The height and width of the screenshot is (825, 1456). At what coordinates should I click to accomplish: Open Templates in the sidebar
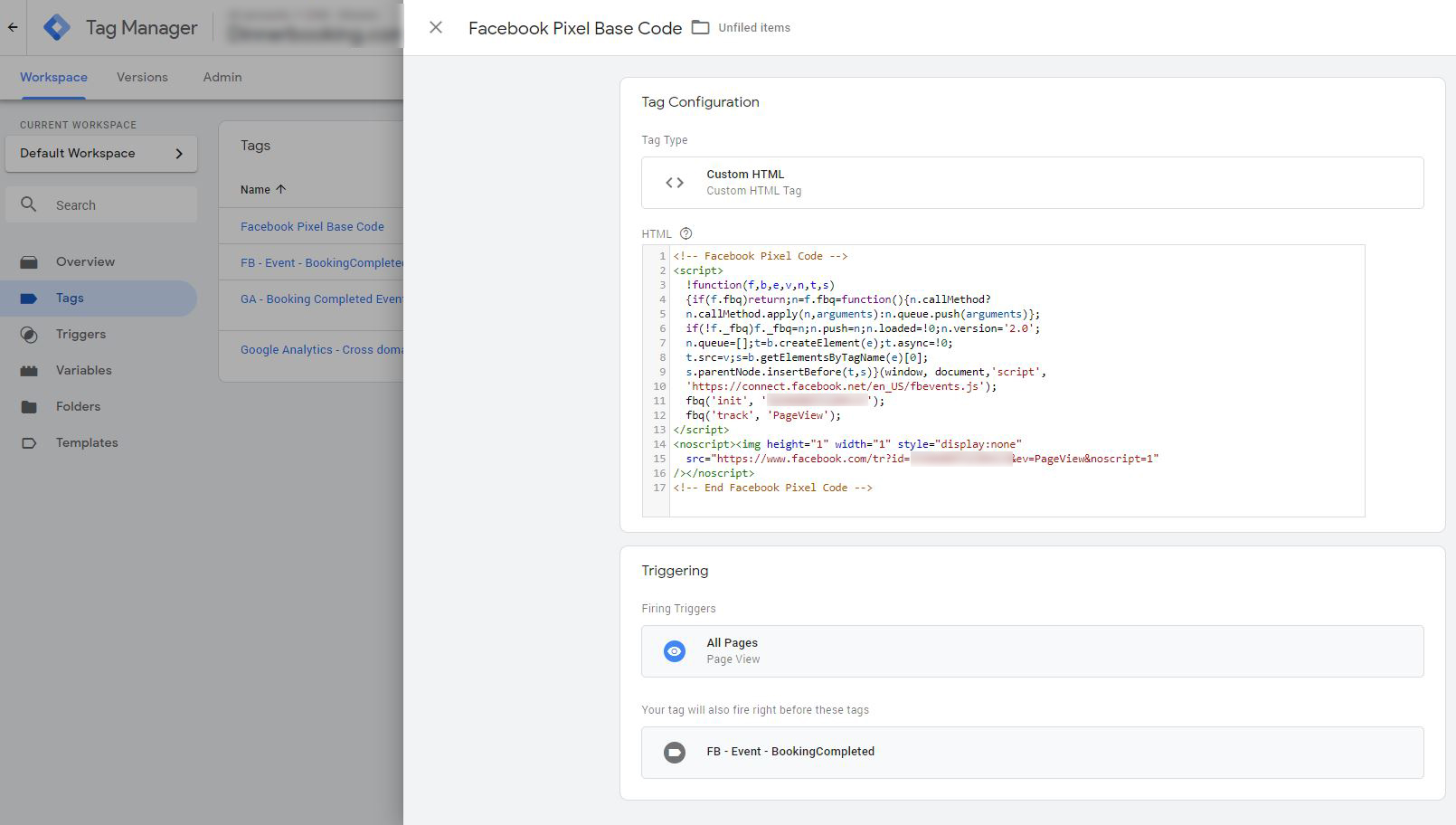87,442
